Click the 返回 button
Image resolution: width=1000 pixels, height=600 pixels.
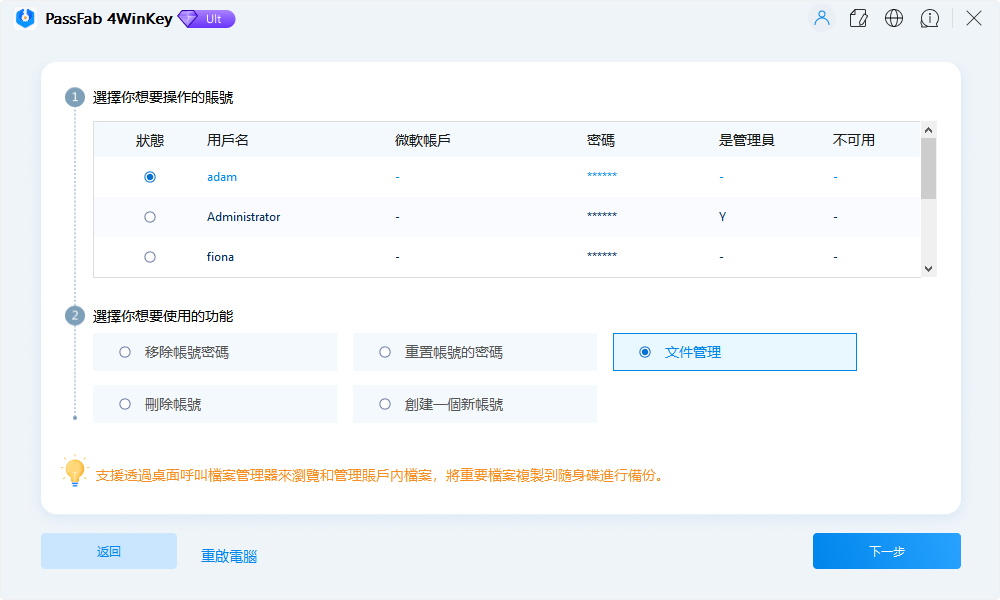(x=108, y=551)
